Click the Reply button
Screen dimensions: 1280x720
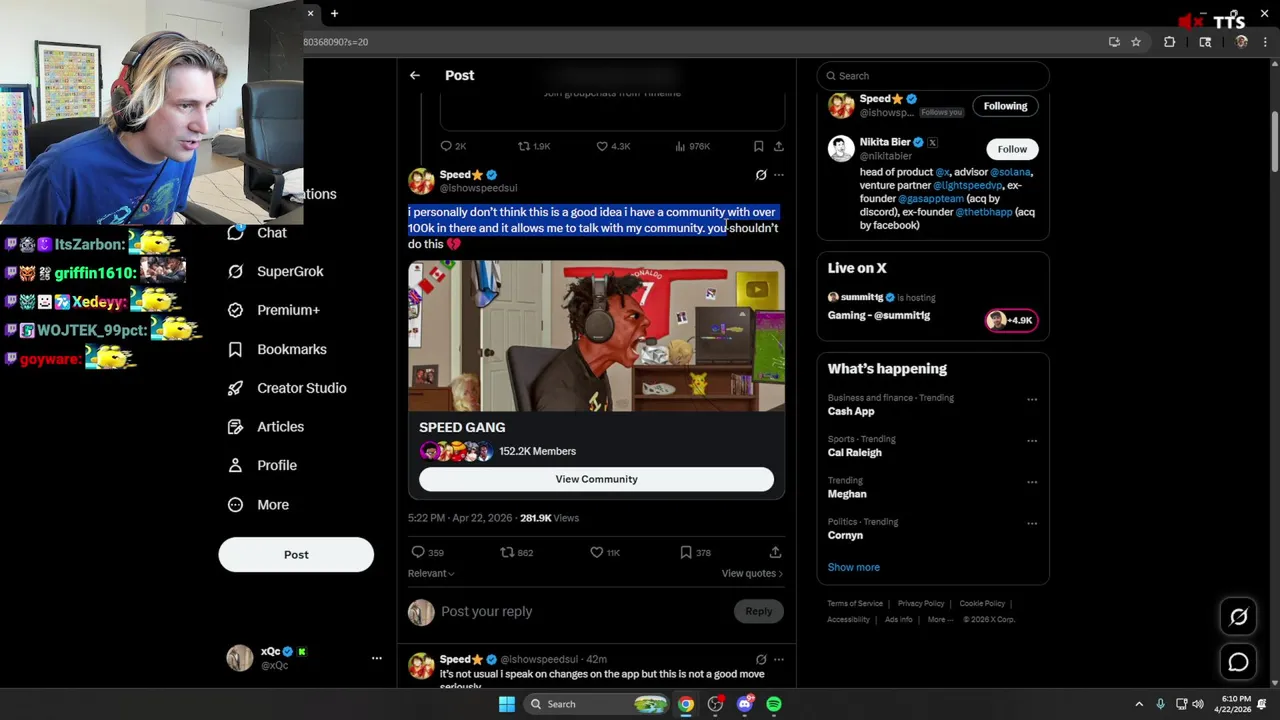click(x=758, y=611)
